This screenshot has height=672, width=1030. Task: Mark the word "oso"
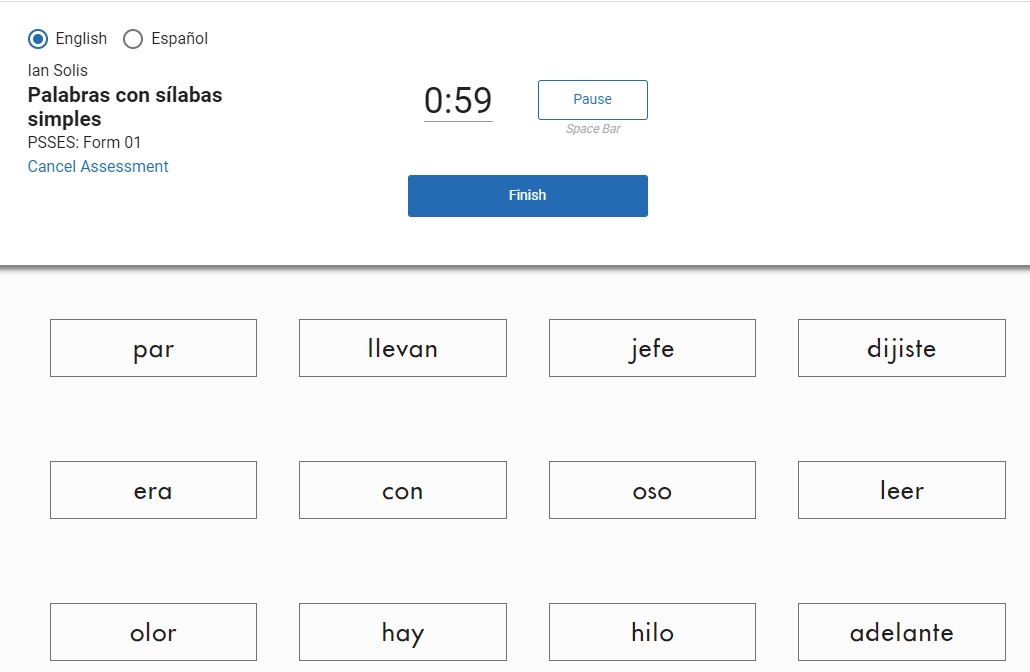pyautogui.click(x=652, y=490)
